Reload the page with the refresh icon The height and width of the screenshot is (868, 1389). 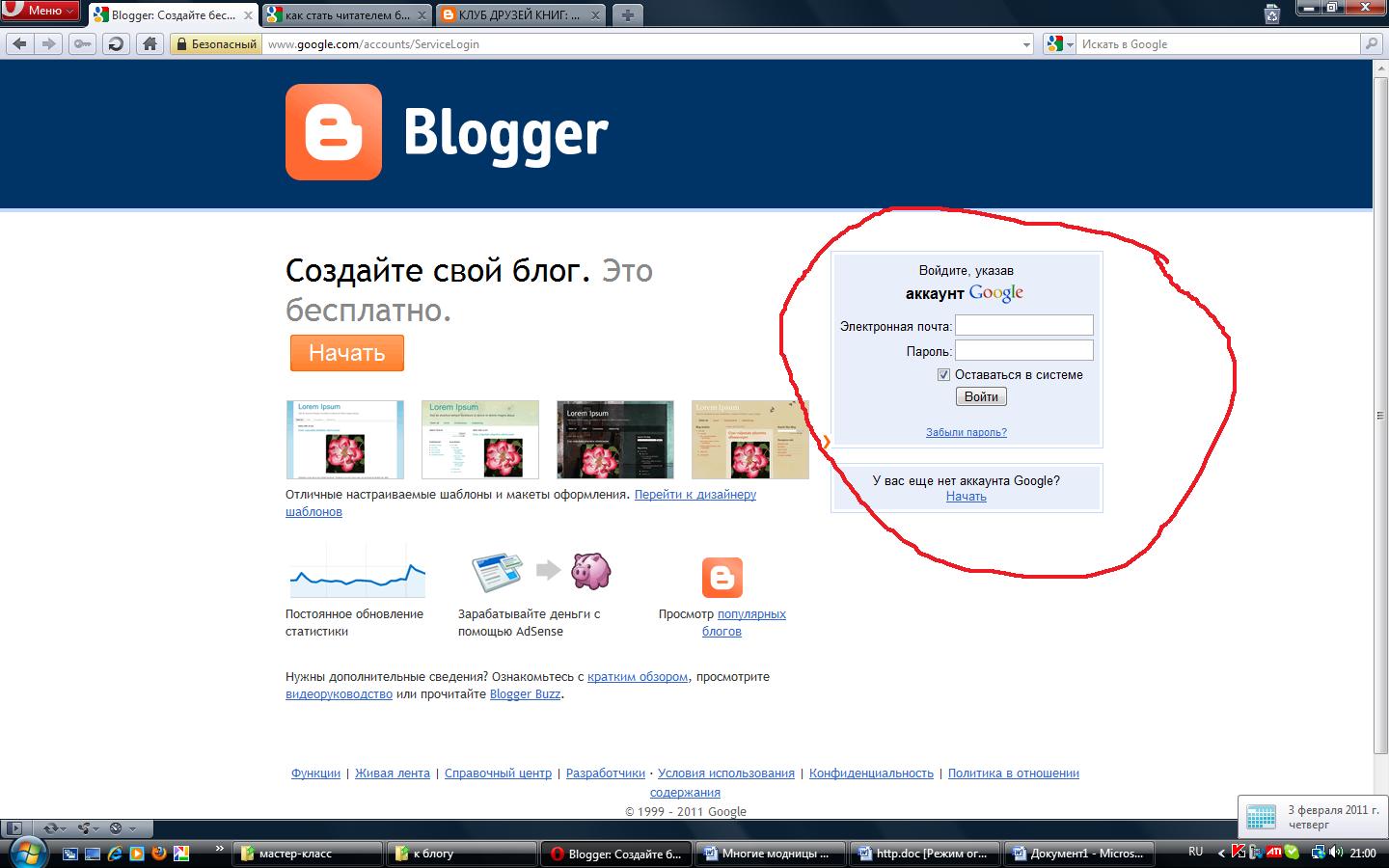point(116,43)
